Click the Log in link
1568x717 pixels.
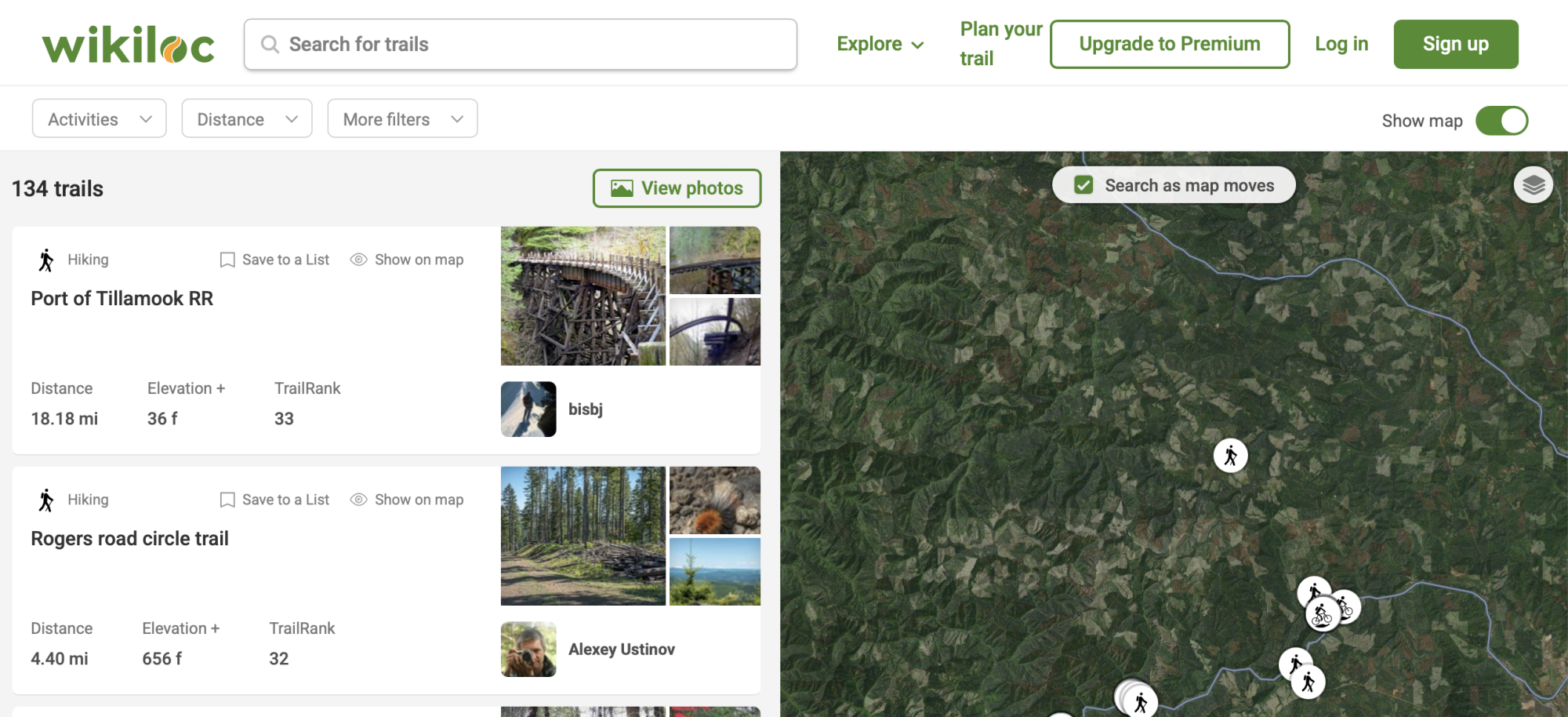(1341, 44)
